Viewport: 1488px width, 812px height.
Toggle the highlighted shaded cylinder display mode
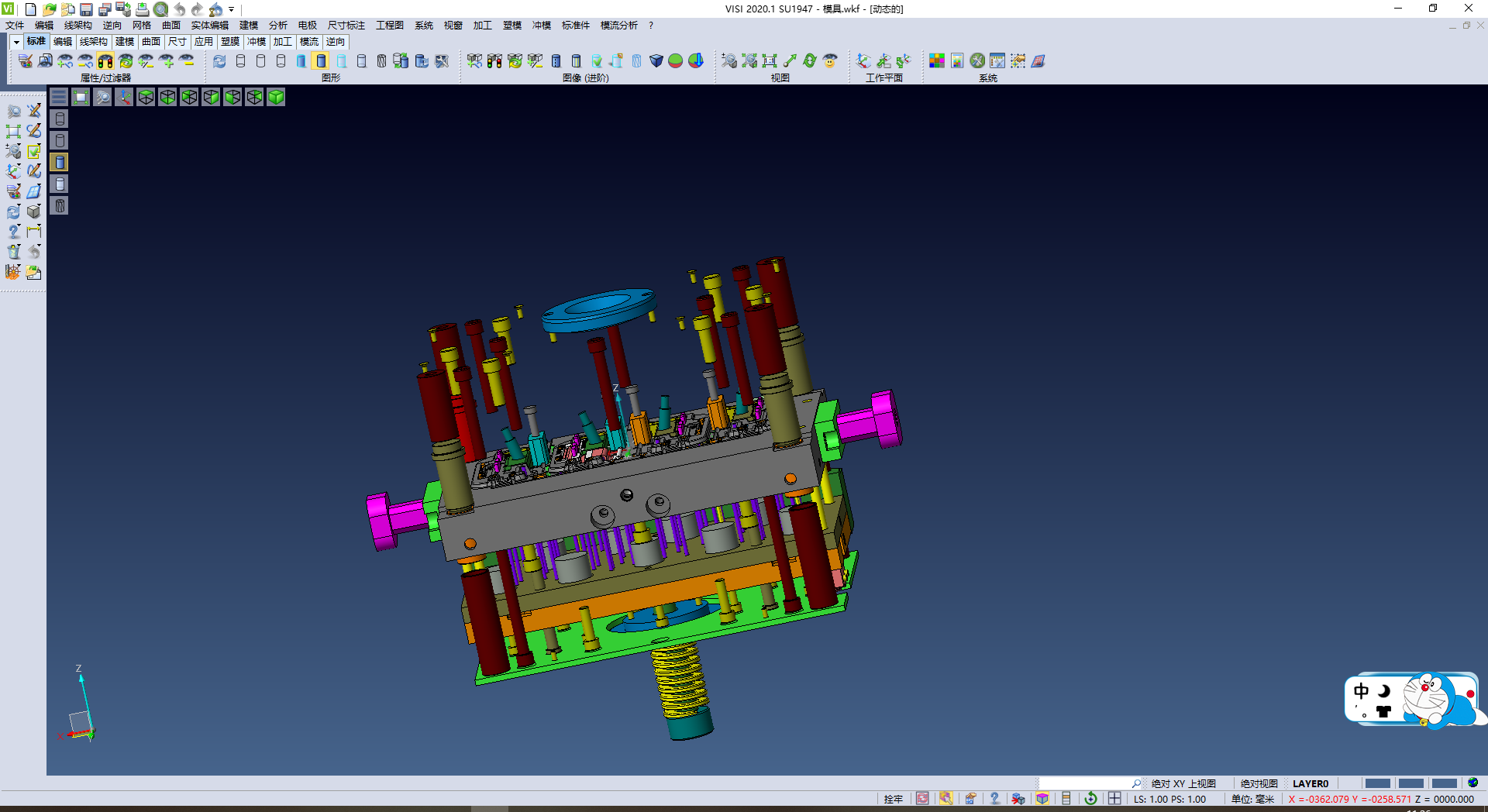point(321,60)
